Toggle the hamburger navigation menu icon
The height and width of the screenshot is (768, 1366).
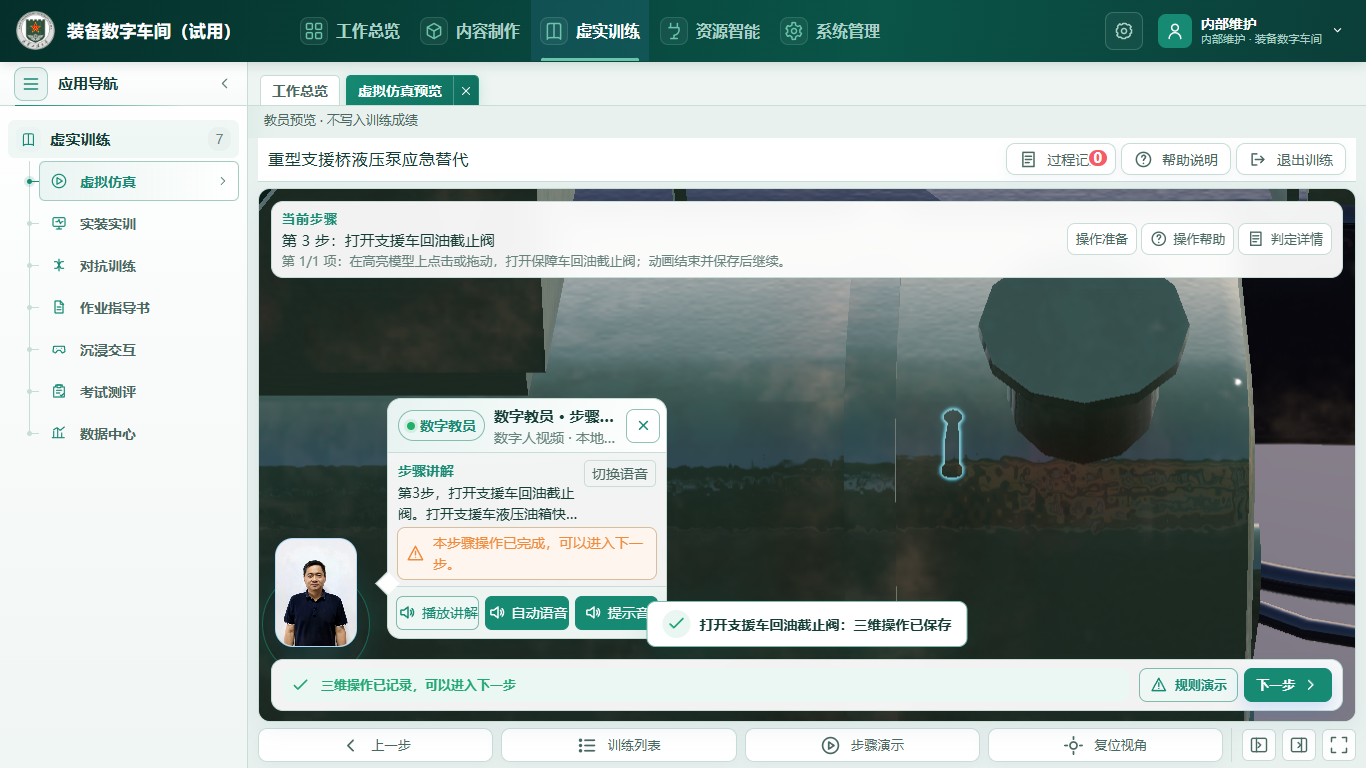(x=31, y=84)
